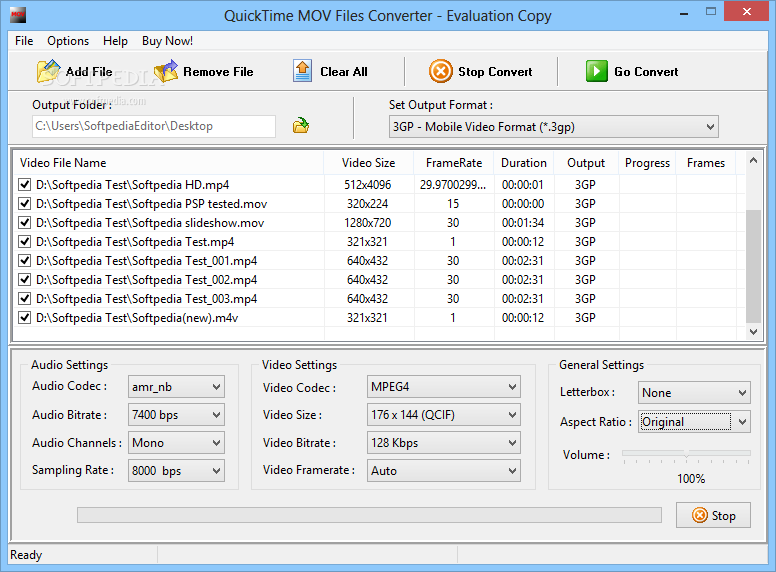Expand the Video Size QCIF dropdown
Screen dimensions: 776x572
pos(443,415)
